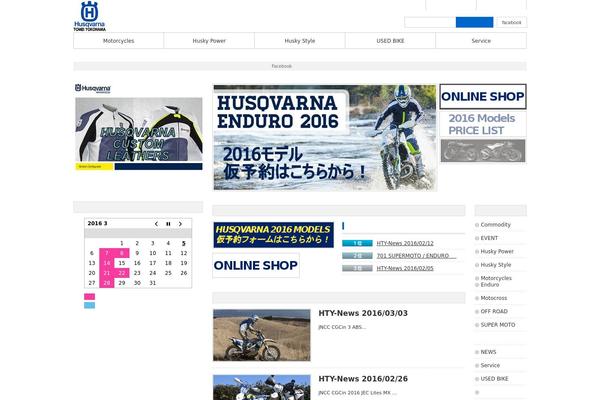Select calendar date 7 highlighted pink

coord(107,253)
